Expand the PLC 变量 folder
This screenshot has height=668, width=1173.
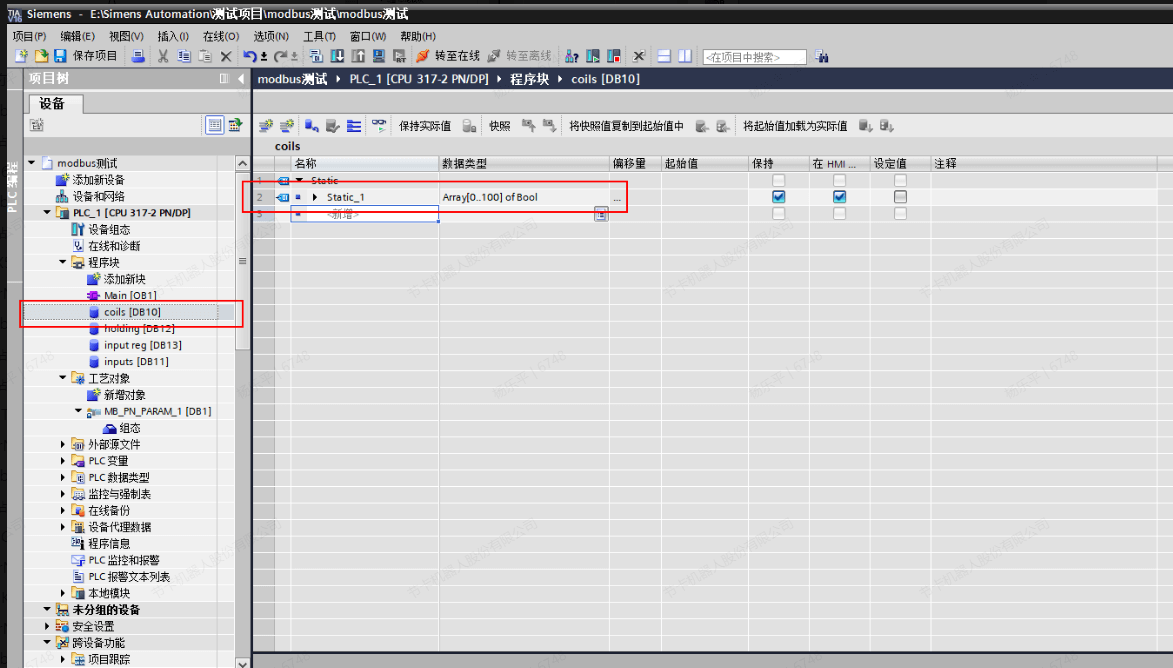coord(63,461)
